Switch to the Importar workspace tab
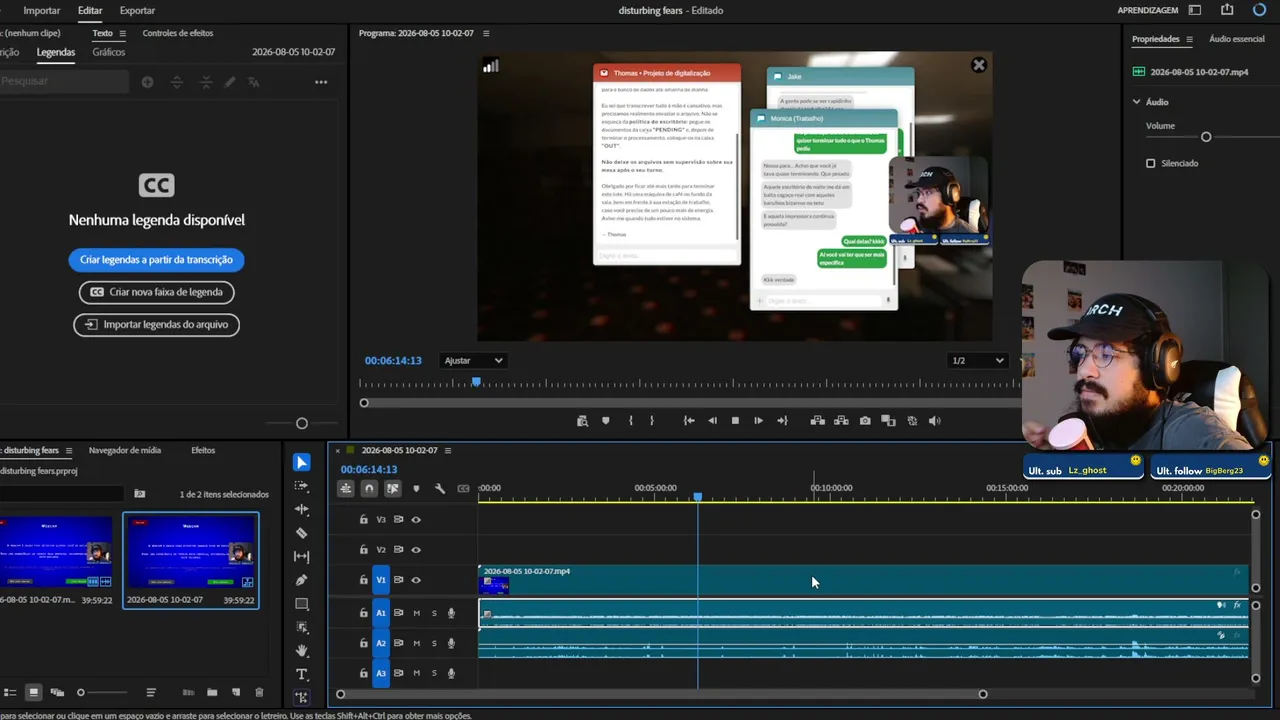Viewport: 1280px width, 720px height. (42, 10)
